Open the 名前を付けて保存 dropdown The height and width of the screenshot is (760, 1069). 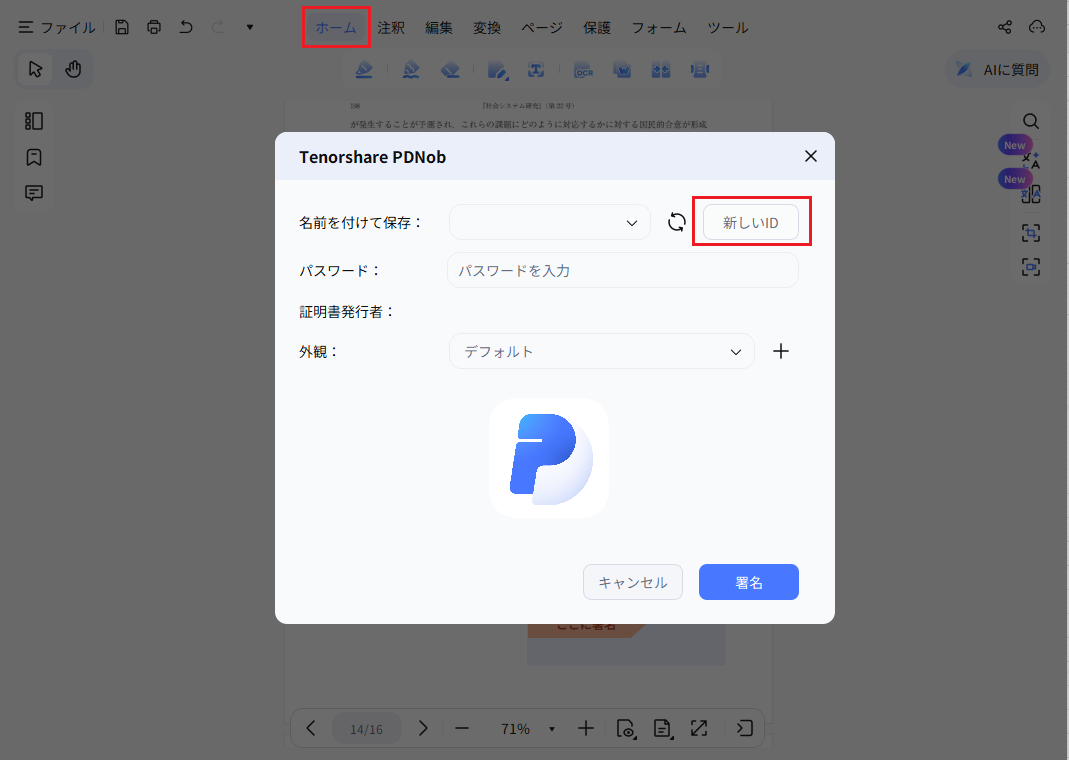(x=549, y=222)
